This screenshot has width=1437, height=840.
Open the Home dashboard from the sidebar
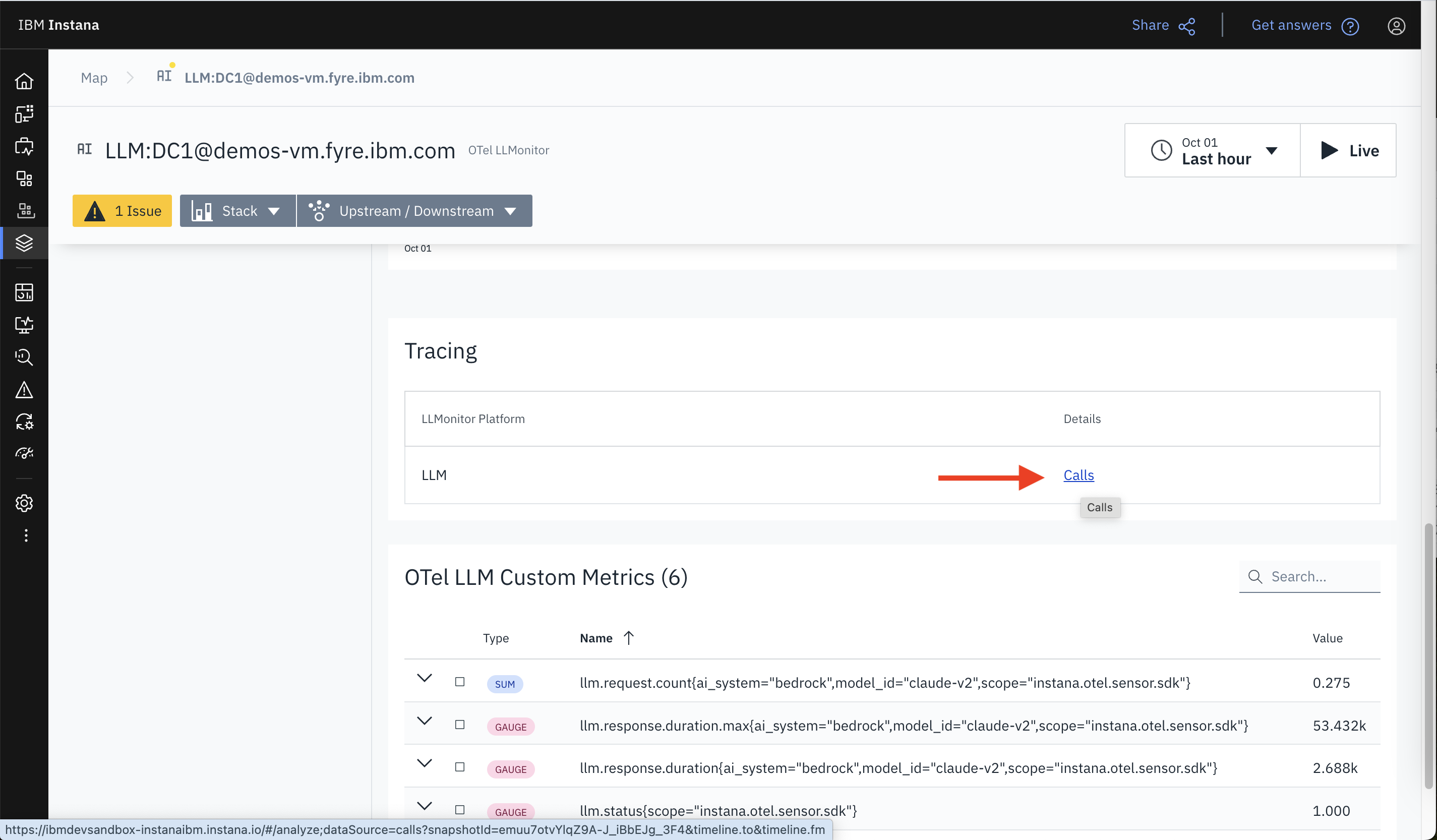pos(24,81)
